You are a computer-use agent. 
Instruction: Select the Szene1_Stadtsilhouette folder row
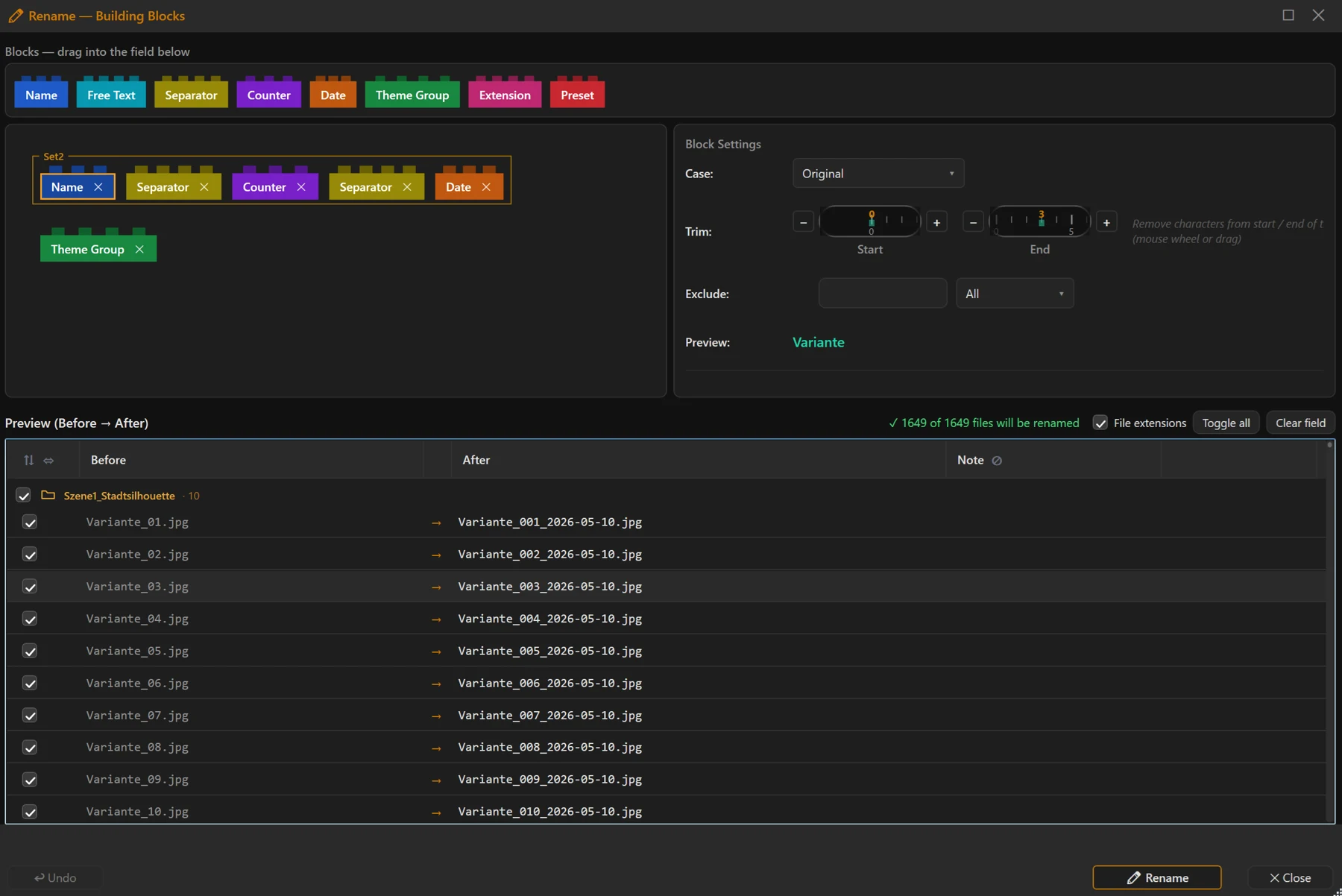pyautogui.click(x=666, y=496)
